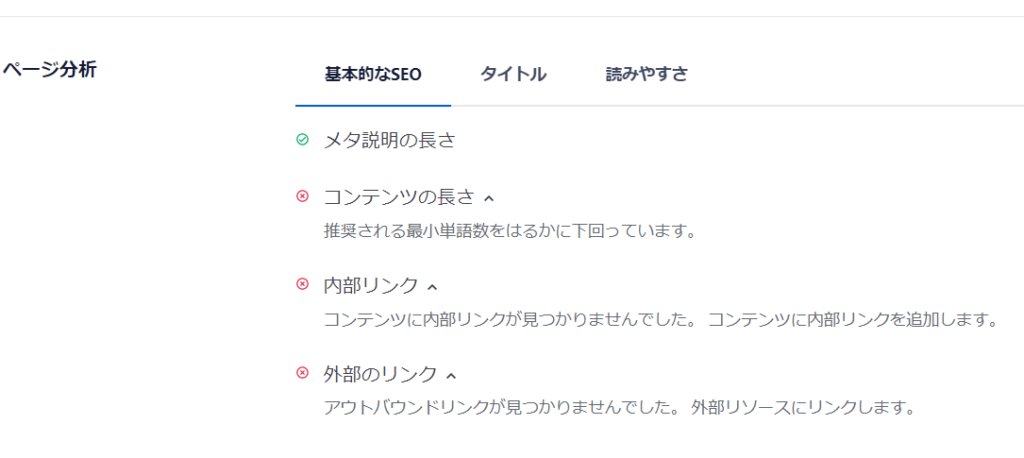Switch to the タイトル tab

(x=513, y=74)
